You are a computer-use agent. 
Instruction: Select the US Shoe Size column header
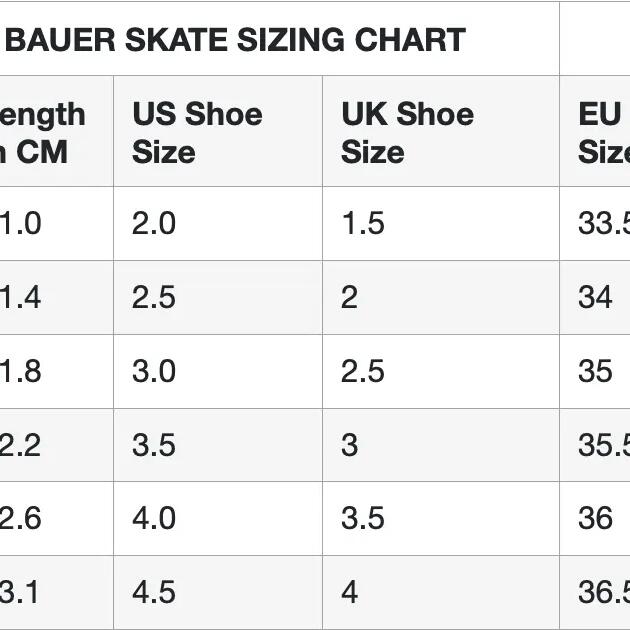pos(218,131)
